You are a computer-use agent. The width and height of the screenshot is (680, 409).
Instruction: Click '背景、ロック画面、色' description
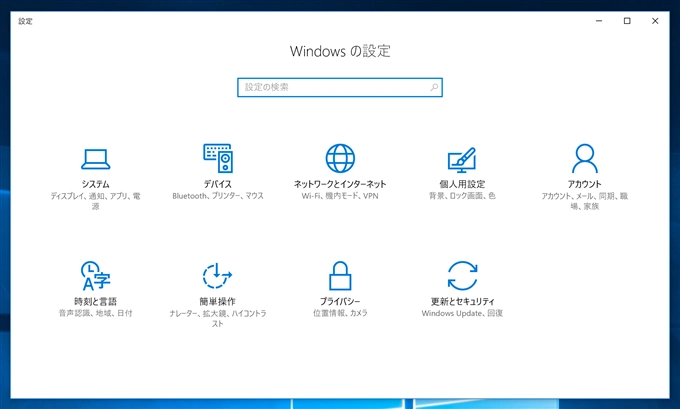[462, 196]
